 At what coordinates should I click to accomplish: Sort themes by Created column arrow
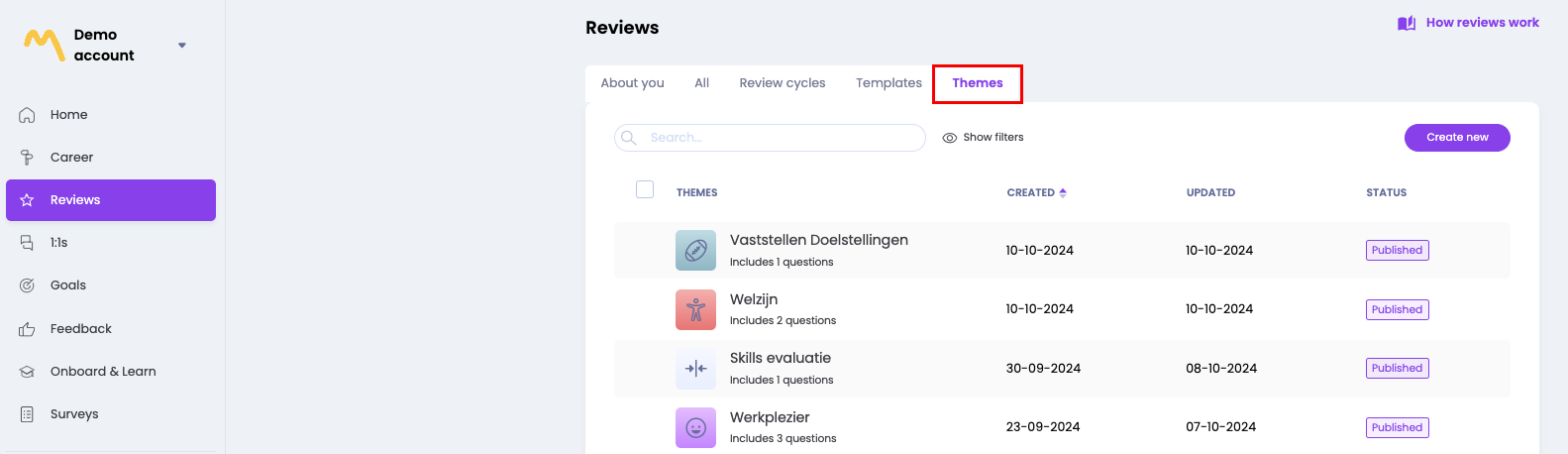1063,193
